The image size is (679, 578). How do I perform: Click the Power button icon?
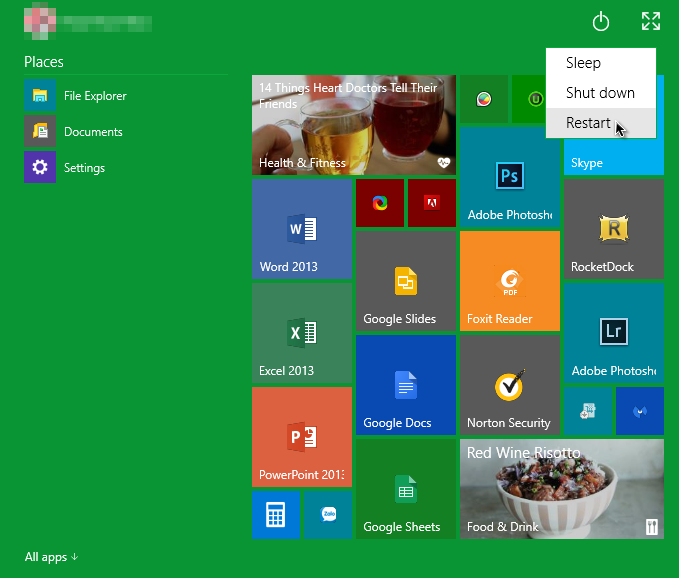pyautogui.click(x=601, y=22)
